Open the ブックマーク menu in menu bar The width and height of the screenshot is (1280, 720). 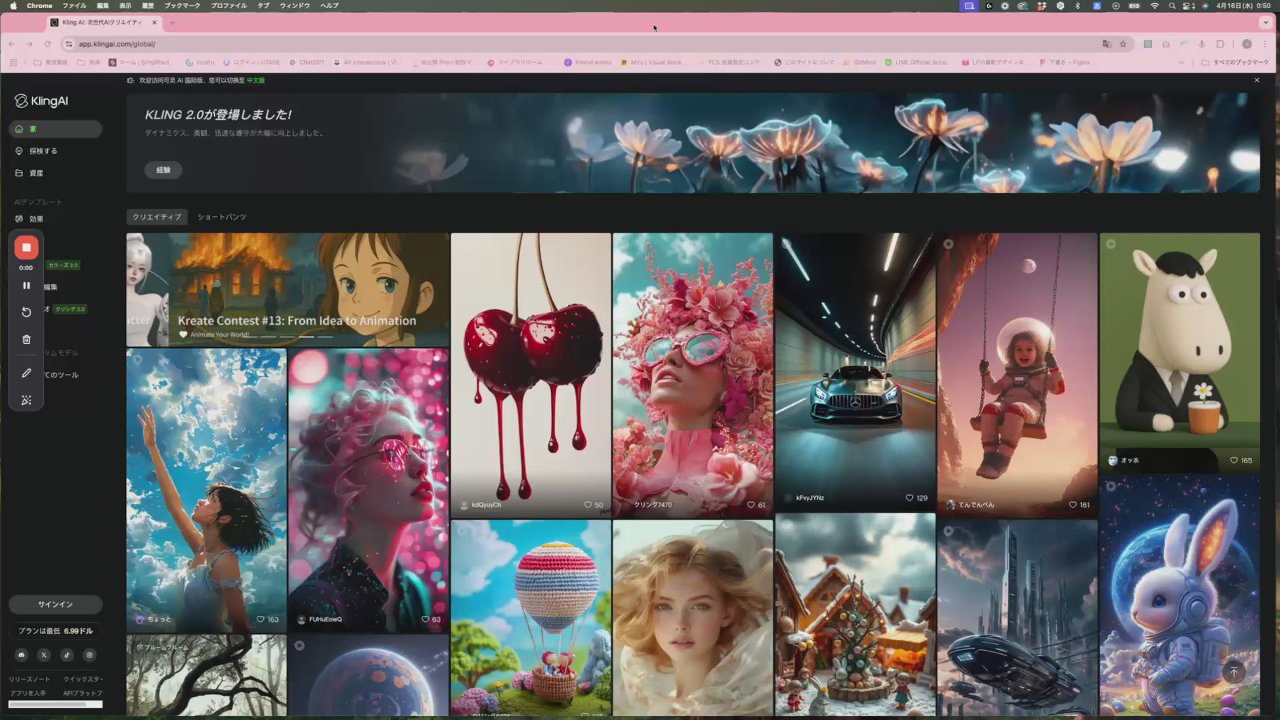pos(182,6)
